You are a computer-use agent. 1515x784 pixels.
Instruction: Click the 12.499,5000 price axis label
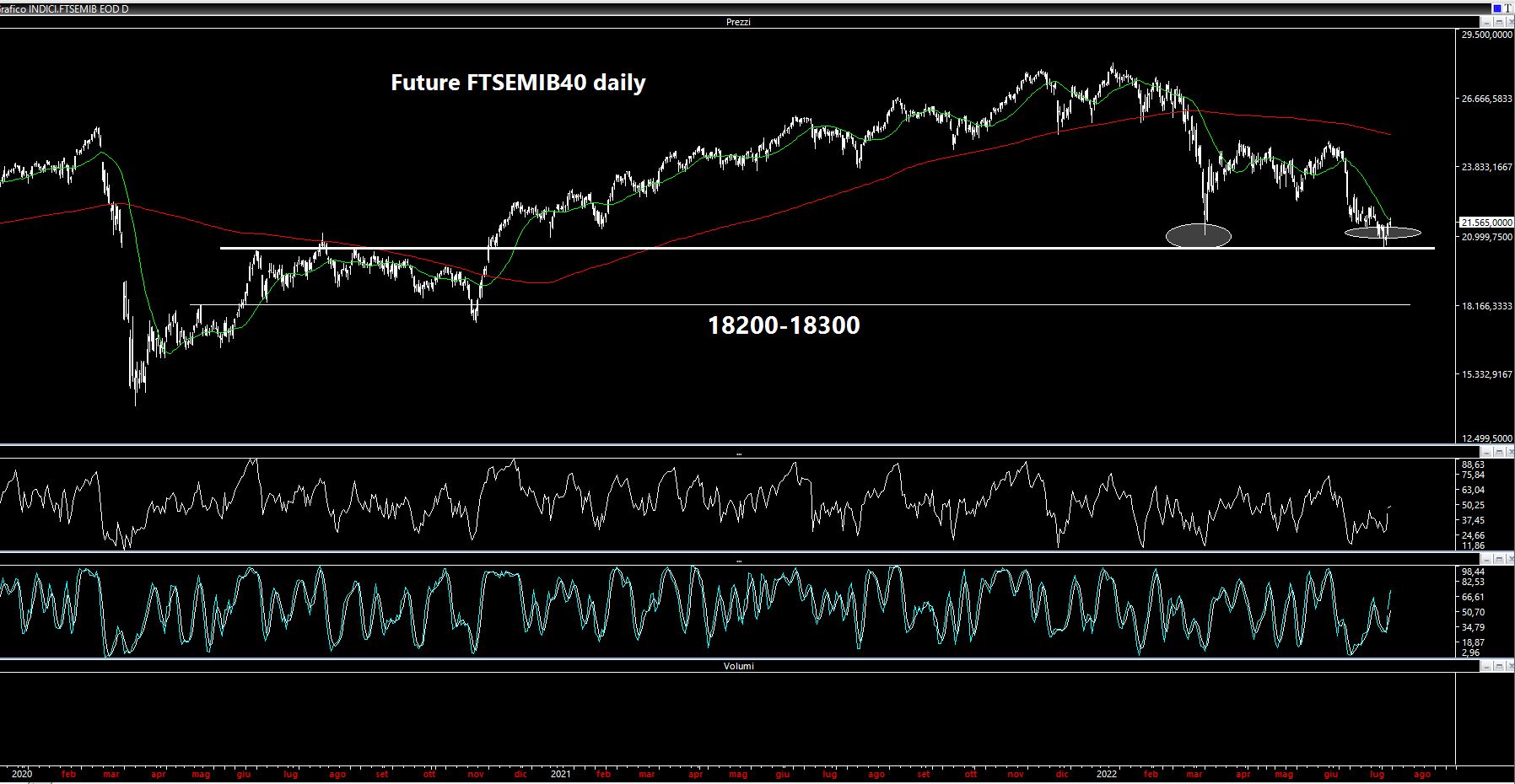[x=1486, y=438]
